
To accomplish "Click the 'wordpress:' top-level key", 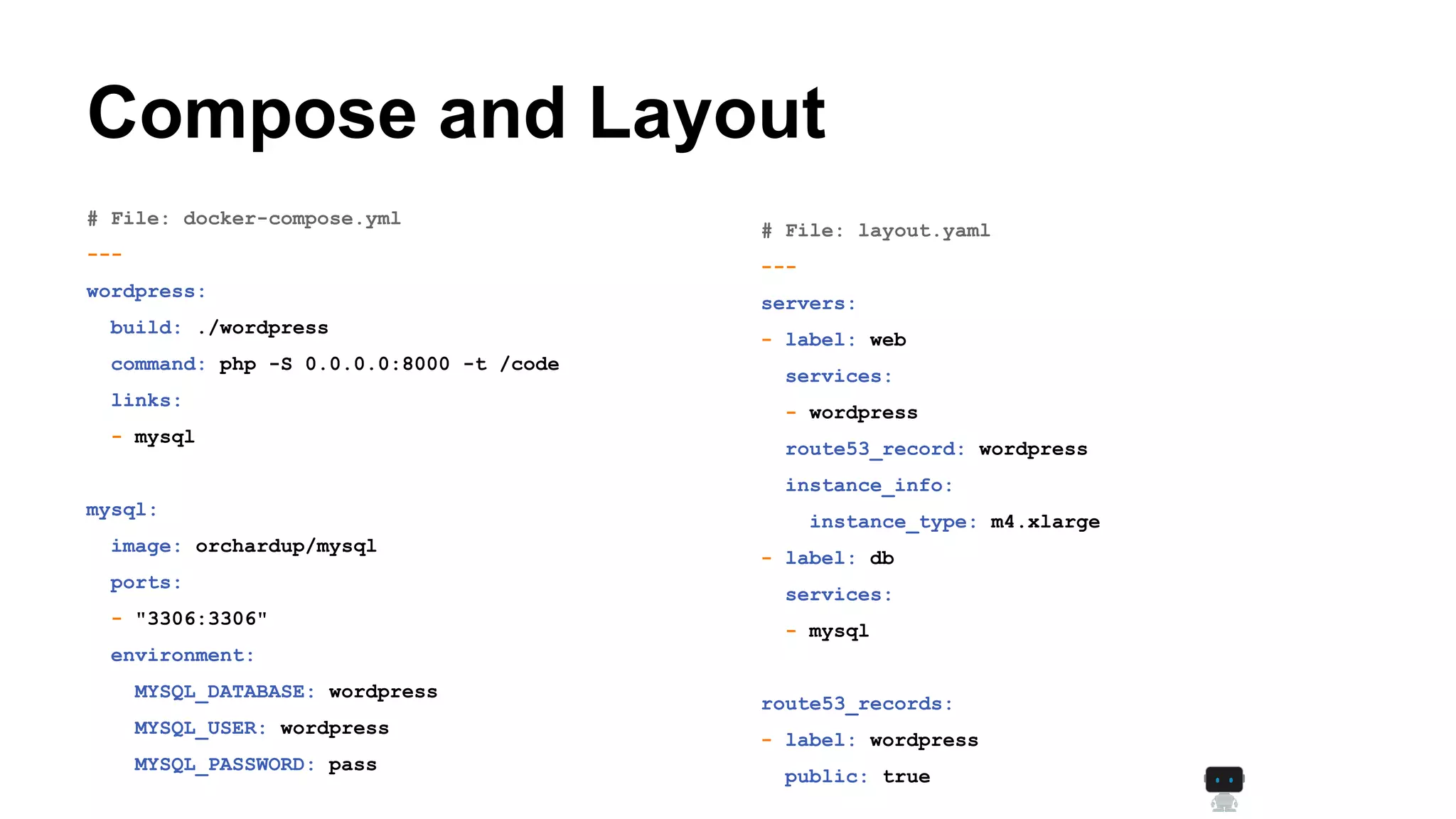I will (x=146, y=291).
